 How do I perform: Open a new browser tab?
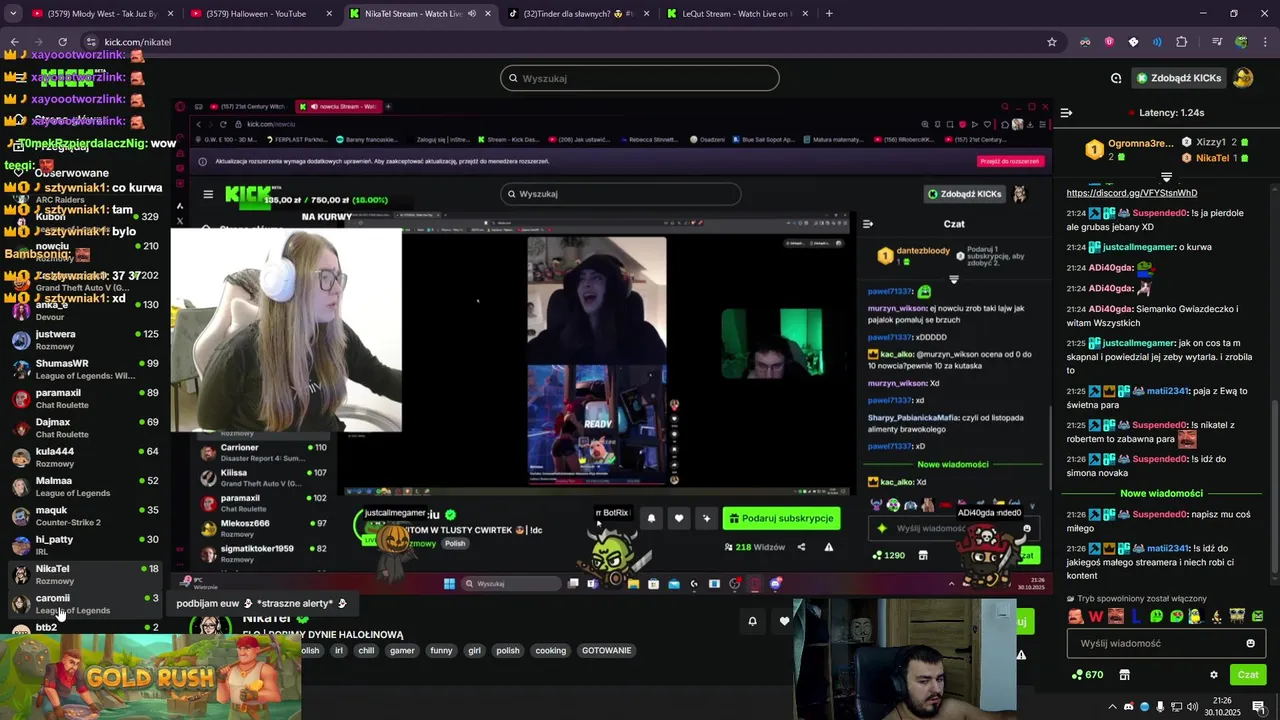coord(829,14)
